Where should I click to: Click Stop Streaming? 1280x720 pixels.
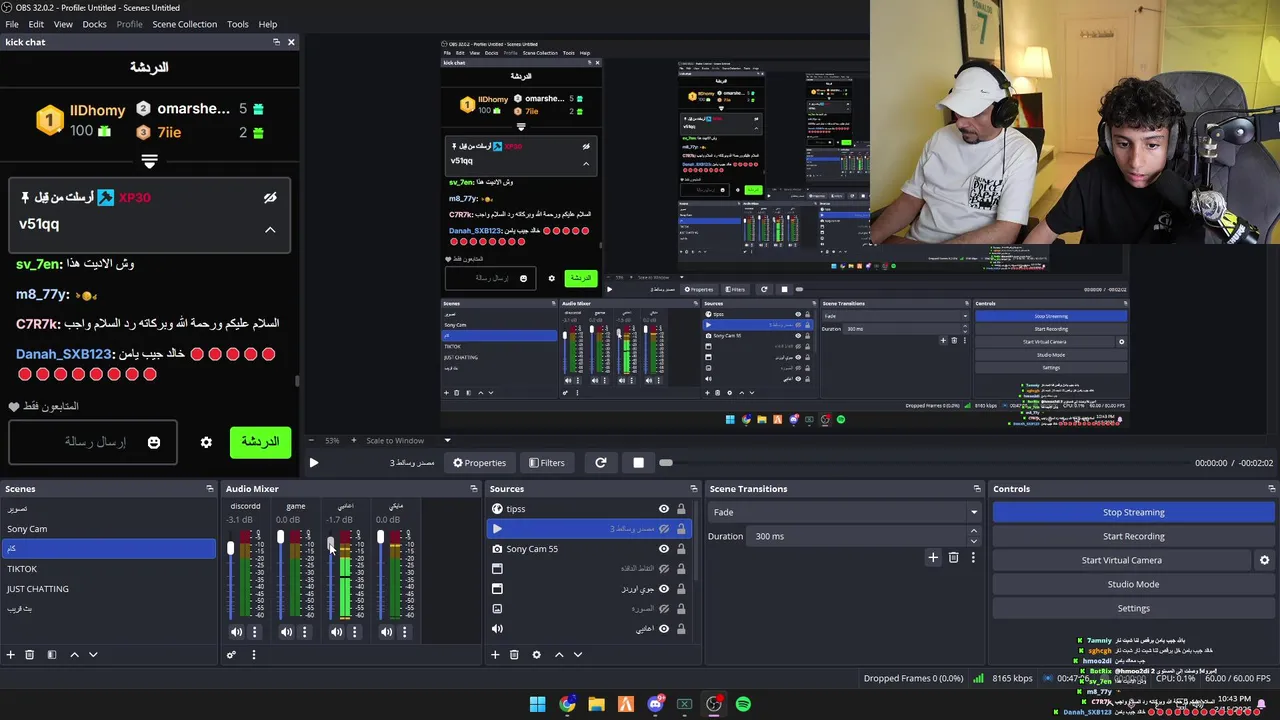tap(1133, 512)
